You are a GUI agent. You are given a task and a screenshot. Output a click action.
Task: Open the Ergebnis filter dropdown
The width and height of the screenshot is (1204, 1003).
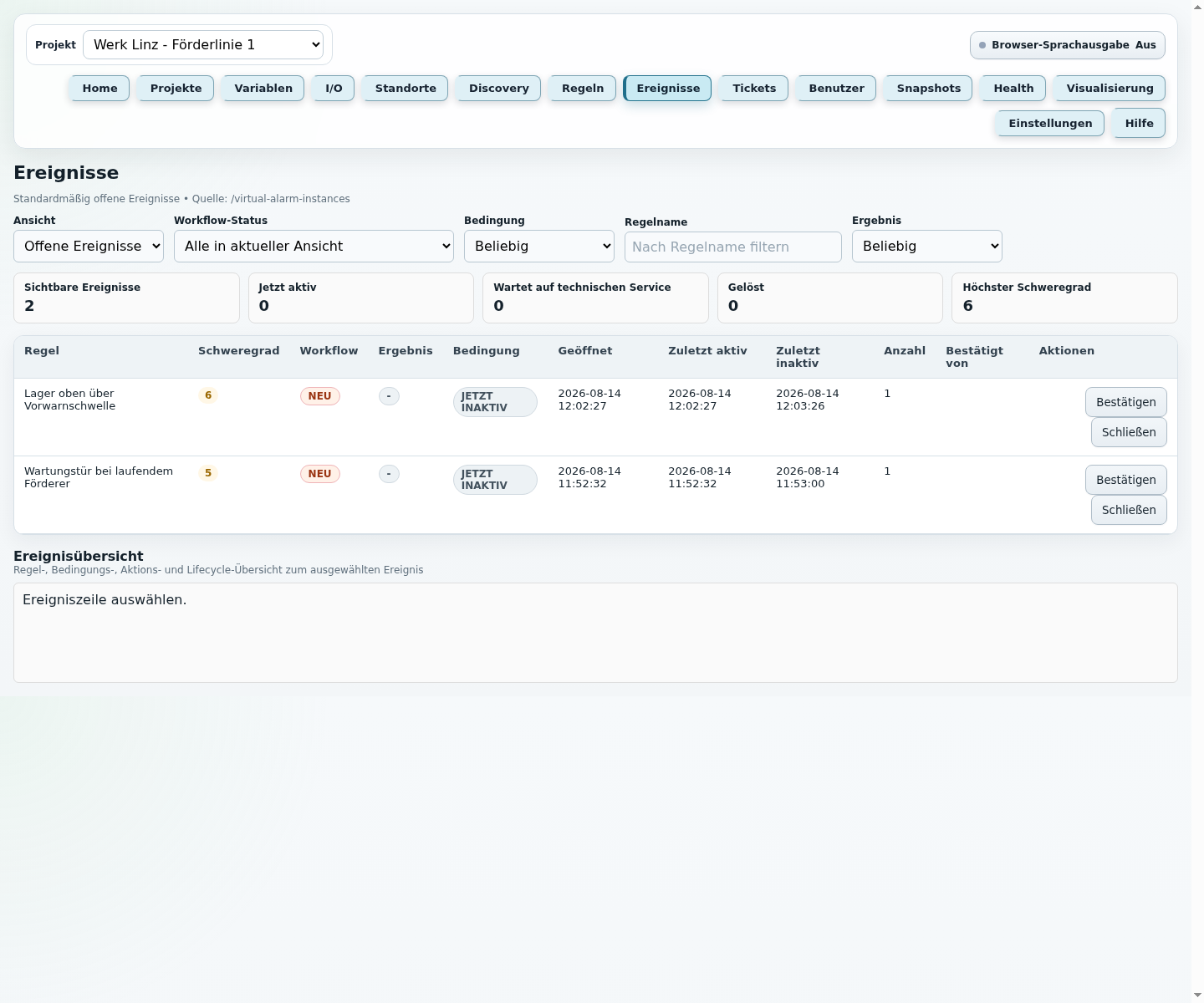click(927, 247)
